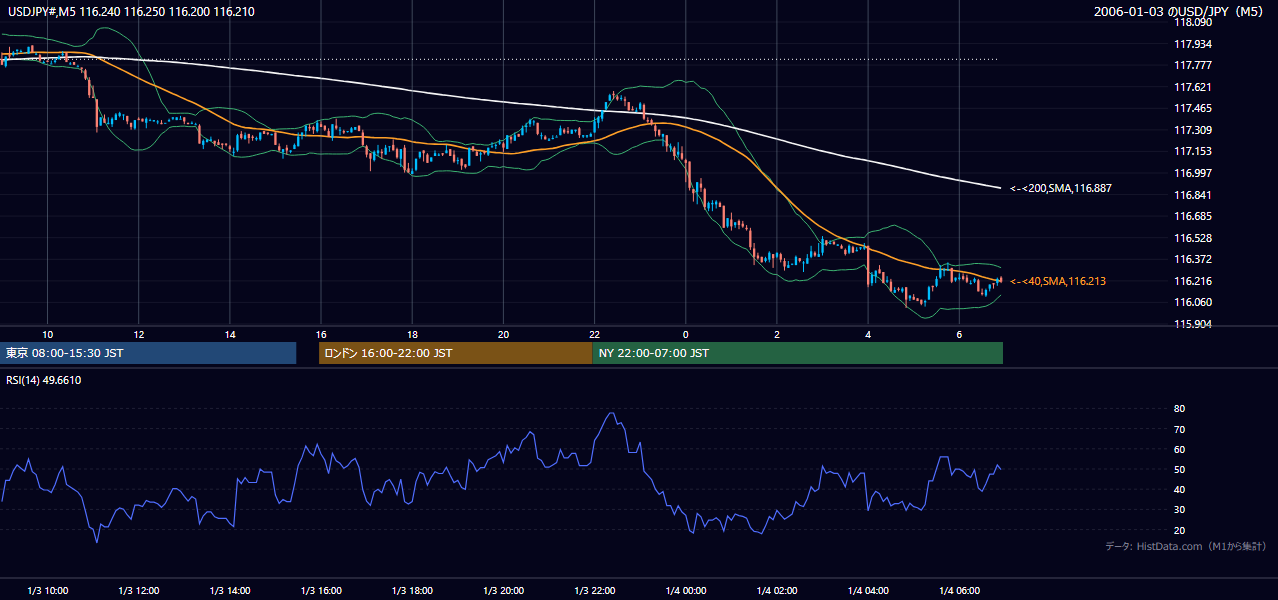Click the NY session bar 22:00-07:00 JST
The image size is (1278, 600).
[798, 353]
